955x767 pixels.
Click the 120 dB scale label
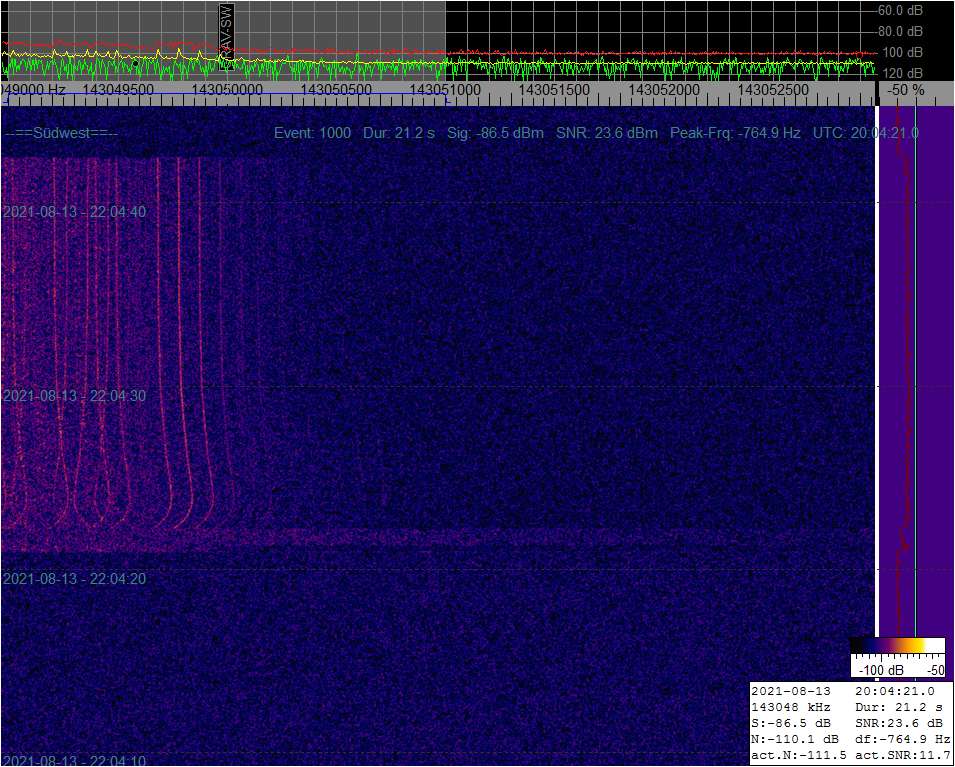[x=903, y=73]
